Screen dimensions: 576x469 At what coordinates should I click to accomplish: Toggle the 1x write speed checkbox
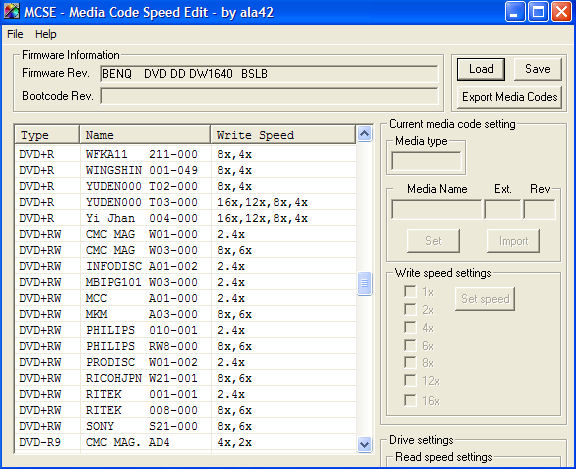(410, 292)
